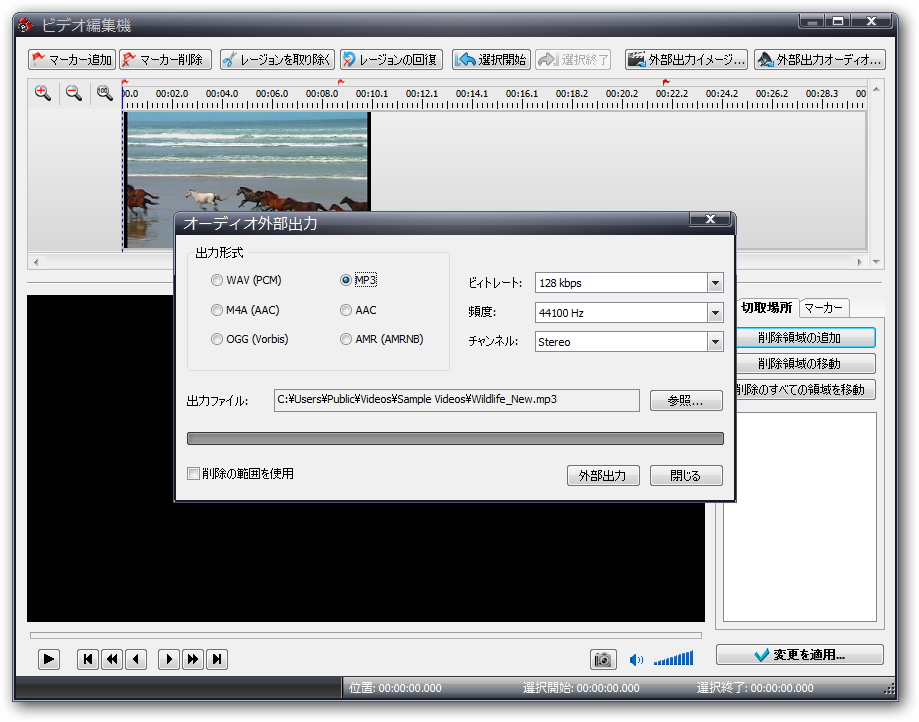Select AAC output format
This screenshot has width=919, height=722.
[x=358, y=310]
